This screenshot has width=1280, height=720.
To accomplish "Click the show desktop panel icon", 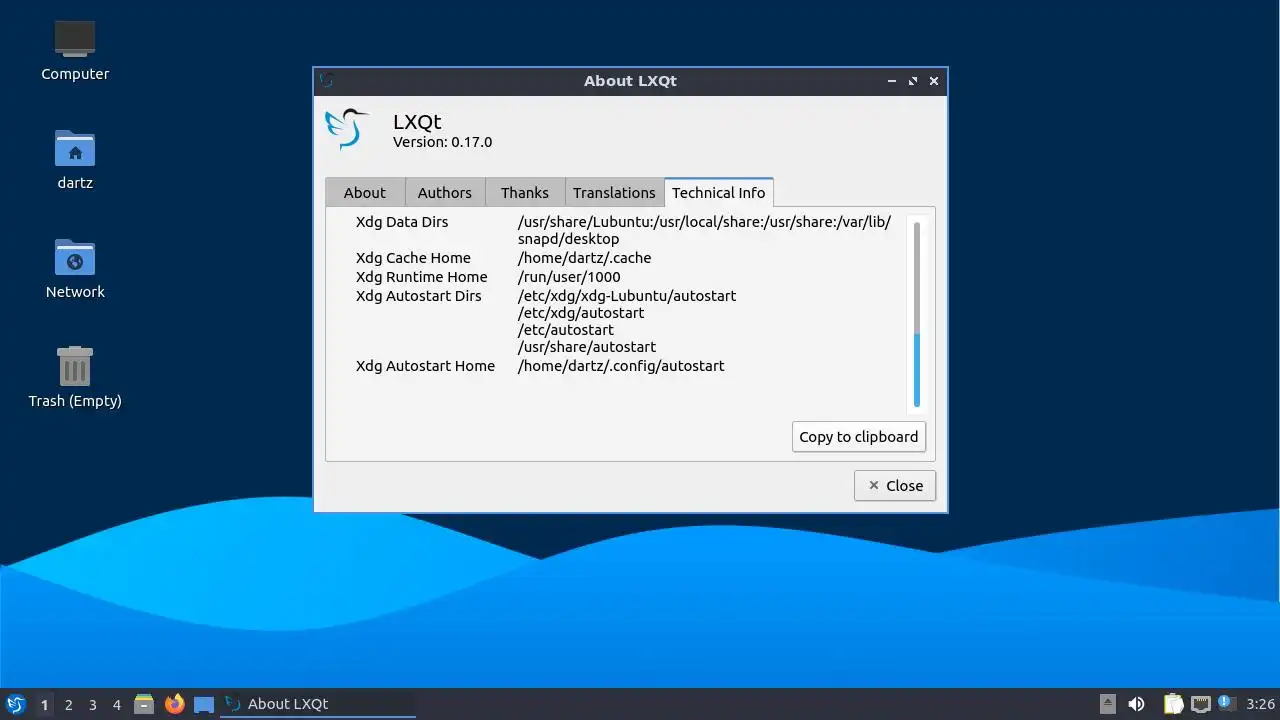I will [x=204, y=704].
